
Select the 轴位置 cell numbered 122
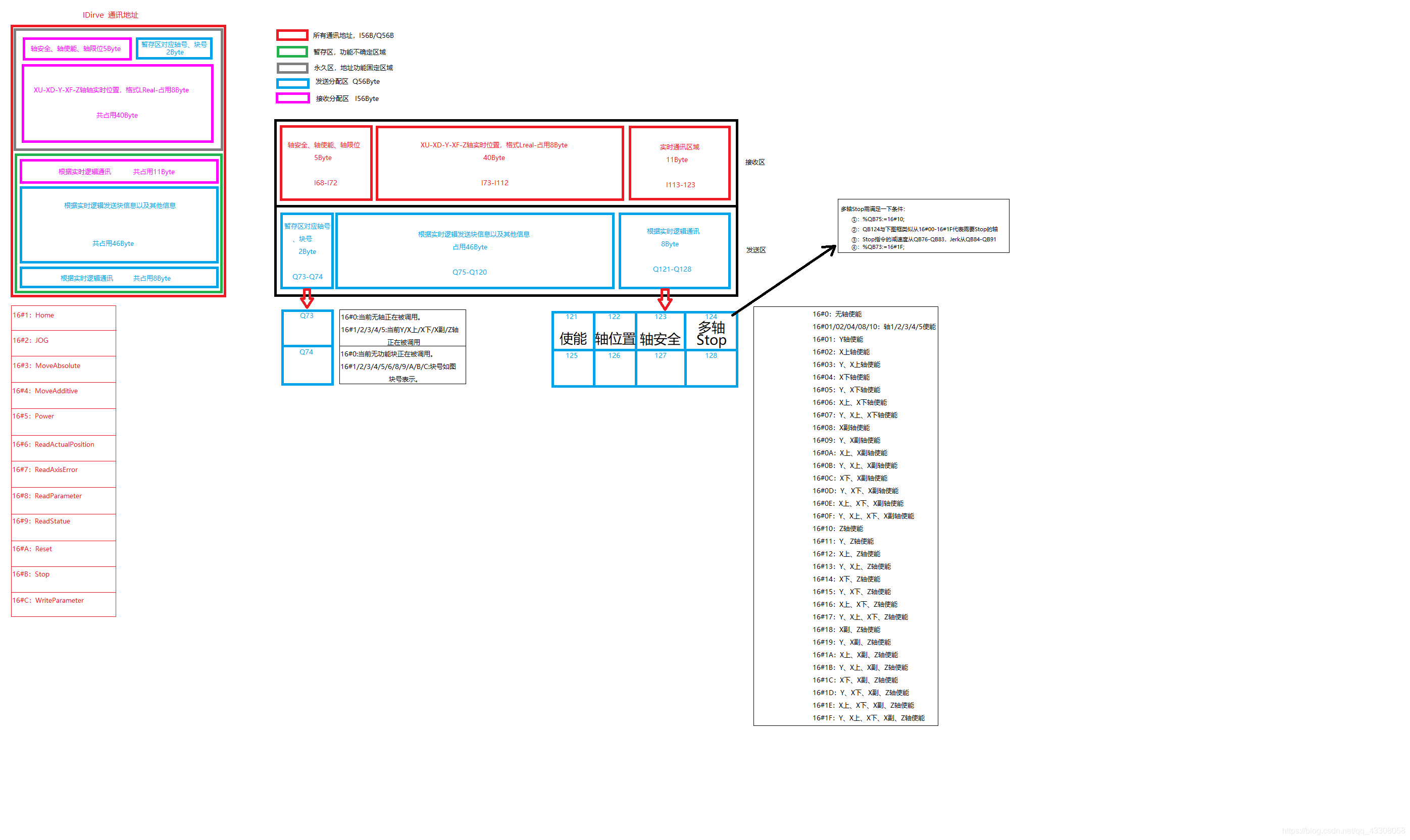[x=615, y=331]
